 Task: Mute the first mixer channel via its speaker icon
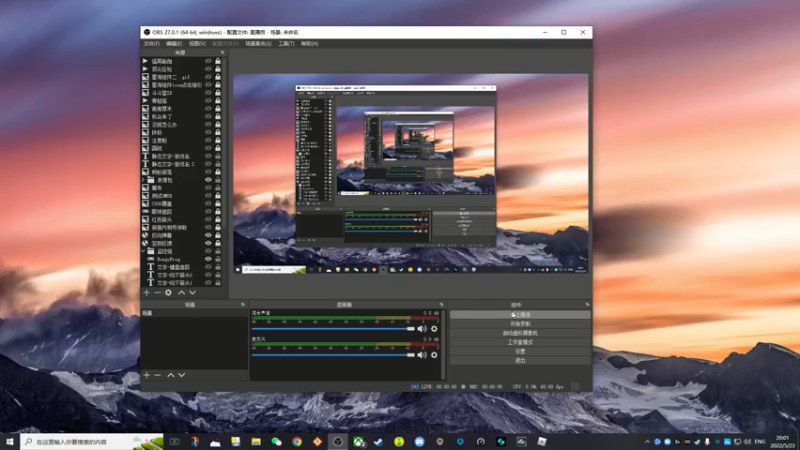pos(422,329)
